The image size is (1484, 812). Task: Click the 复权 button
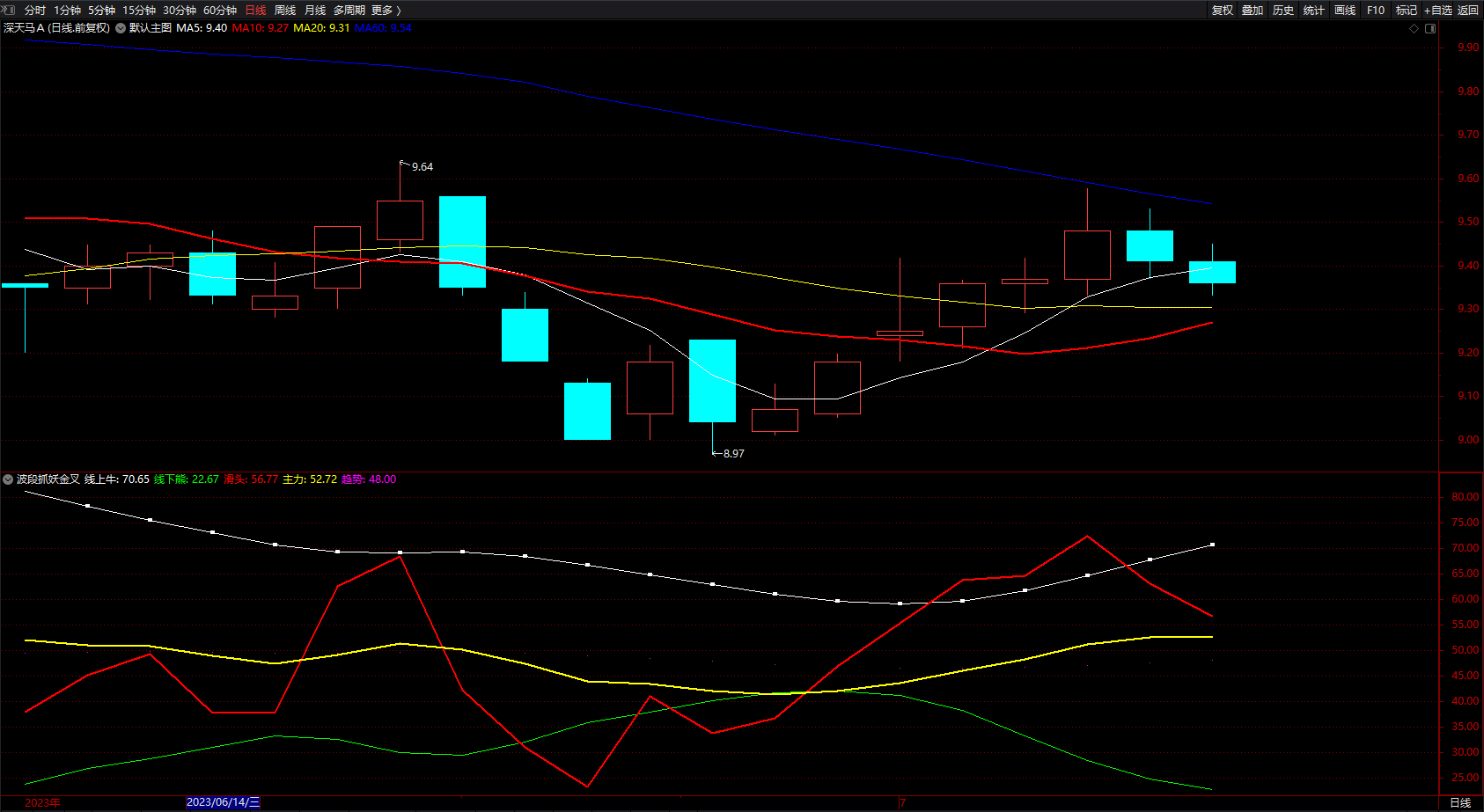pyautogui.click(x=1222, y=11)
